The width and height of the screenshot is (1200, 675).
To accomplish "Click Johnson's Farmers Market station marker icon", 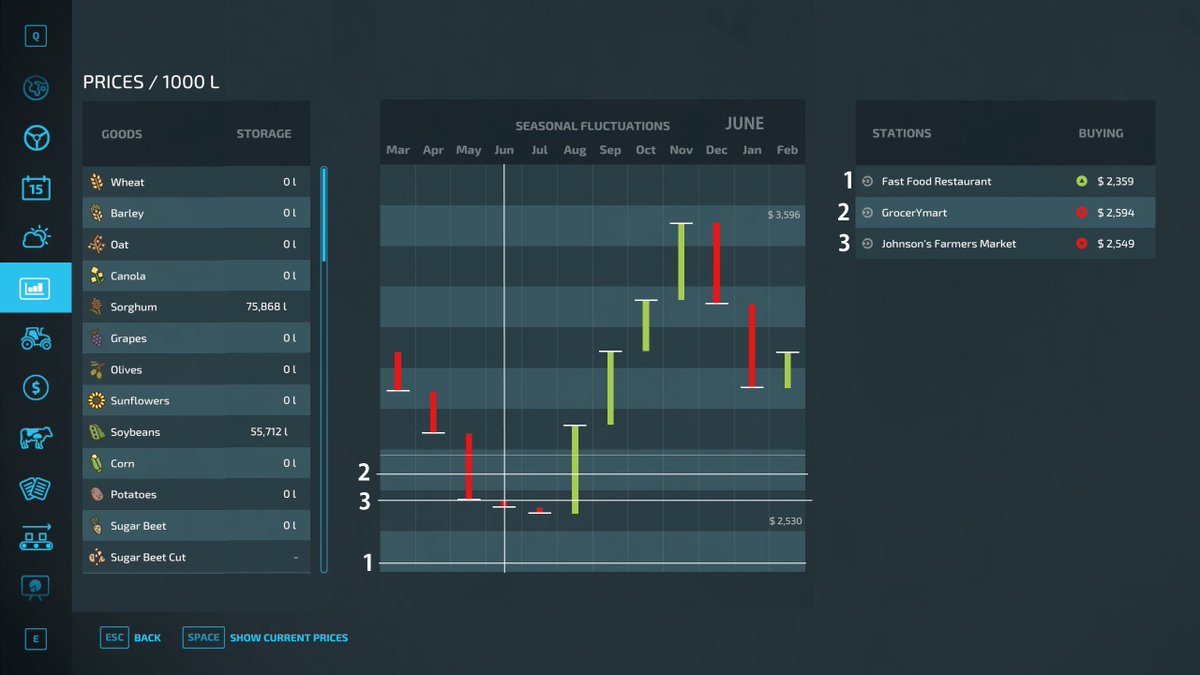I will [867, 244].
